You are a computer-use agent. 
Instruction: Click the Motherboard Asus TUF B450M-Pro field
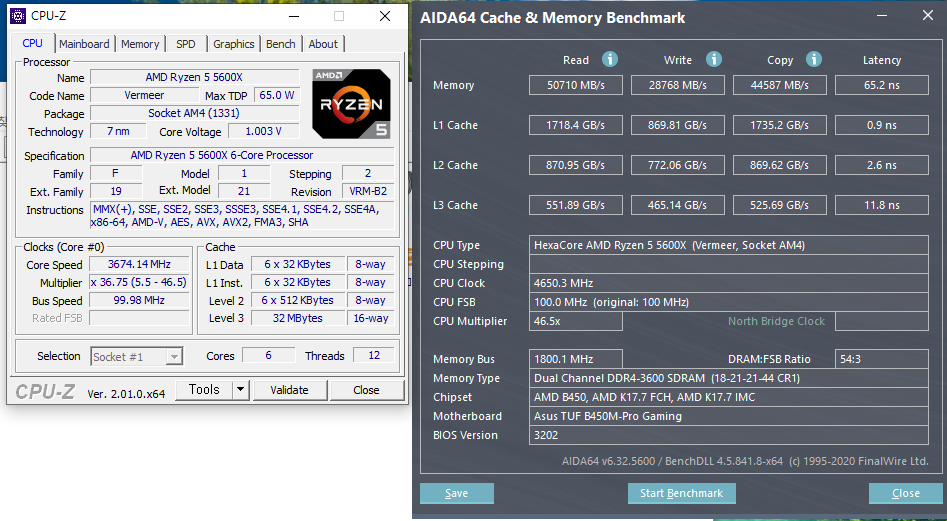pos(729,416)
